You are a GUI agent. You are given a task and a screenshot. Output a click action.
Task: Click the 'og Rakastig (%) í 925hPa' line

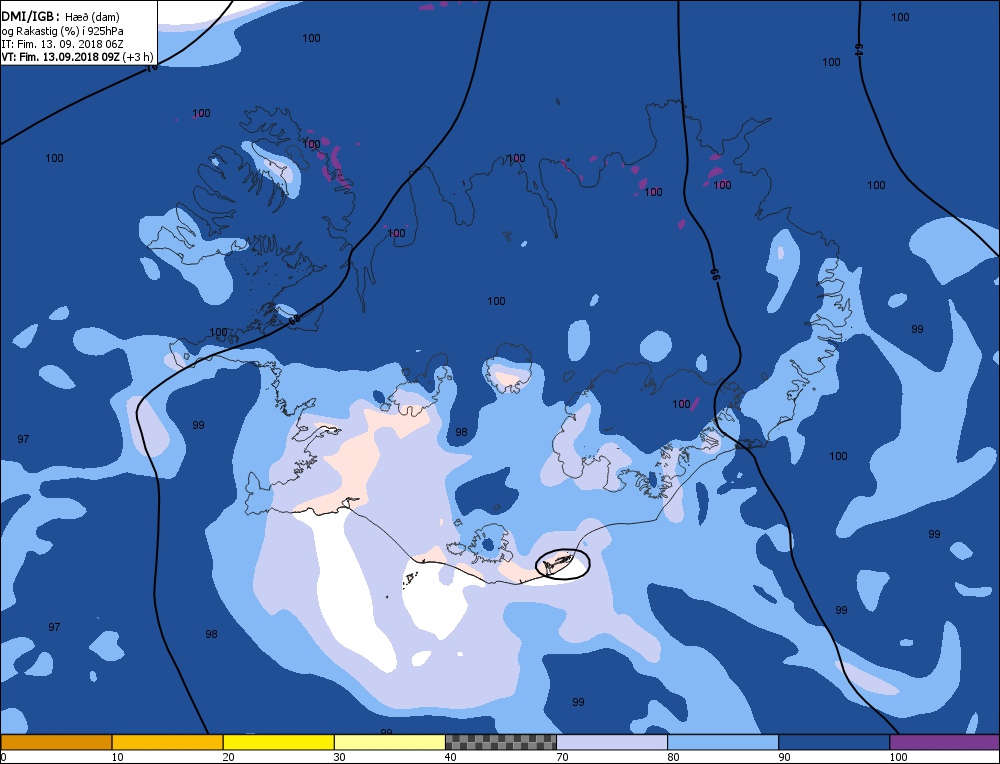(62, 31)
